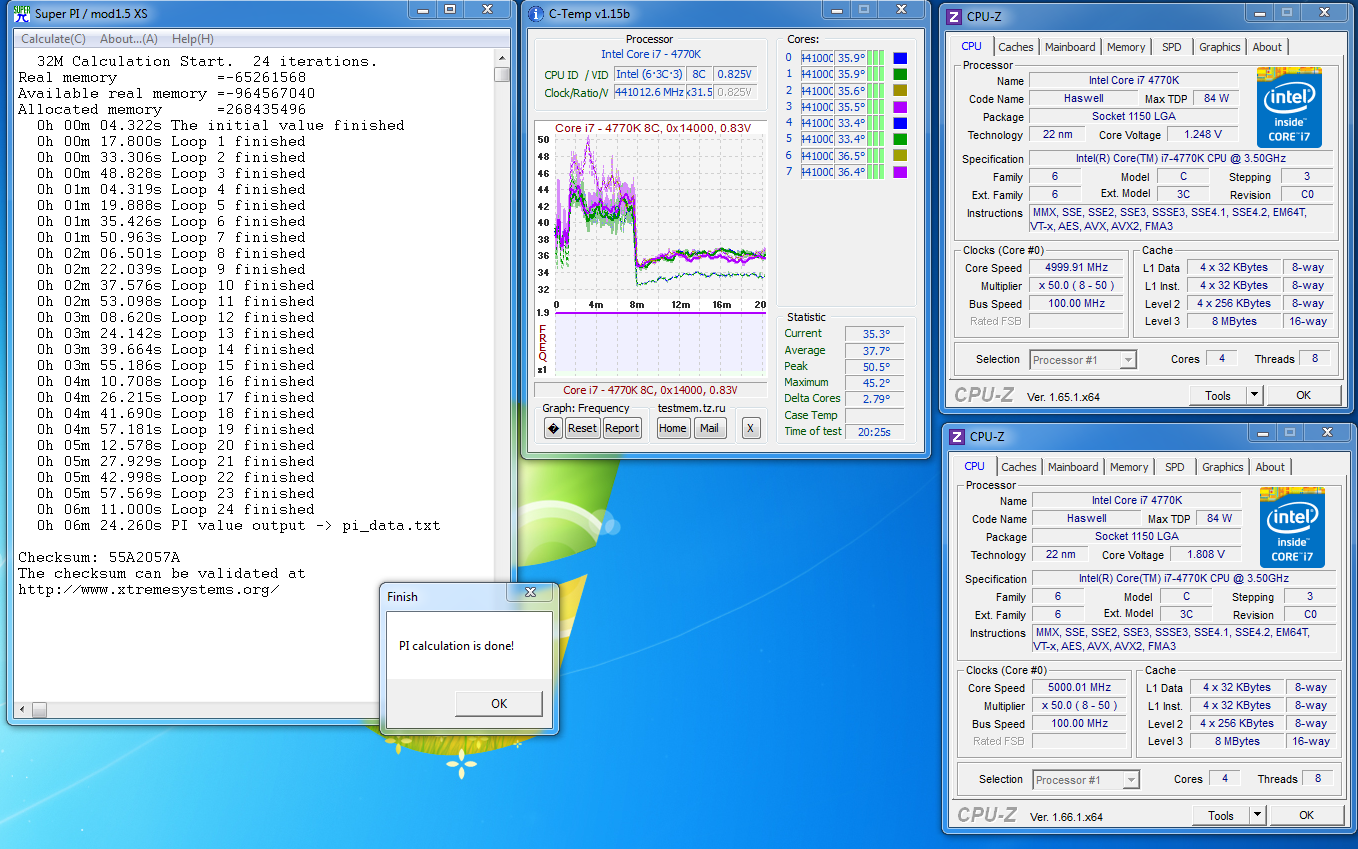
Task: Switch to SPD tab in CPU-Z 1.65.1
Action: click(x=1172, y=47)
